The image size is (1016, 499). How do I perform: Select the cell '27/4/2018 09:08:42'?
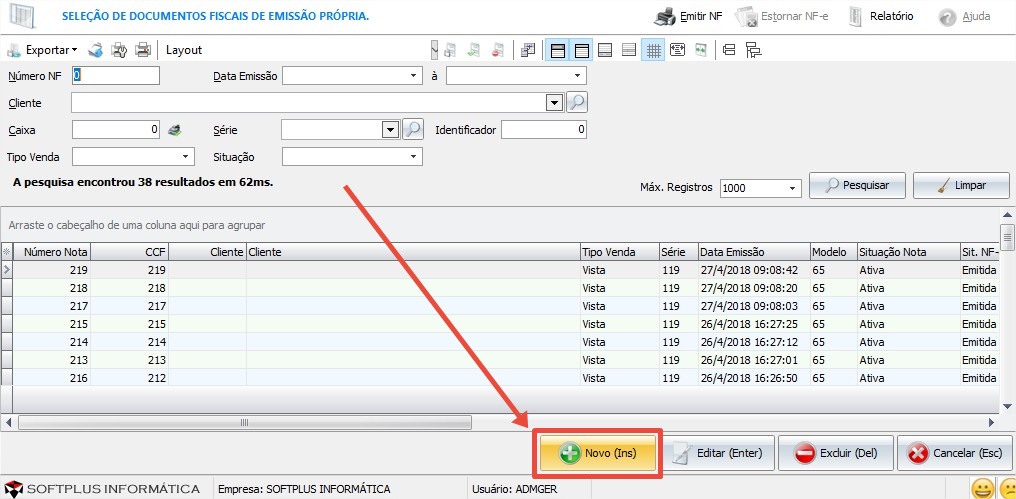(754, 270)
